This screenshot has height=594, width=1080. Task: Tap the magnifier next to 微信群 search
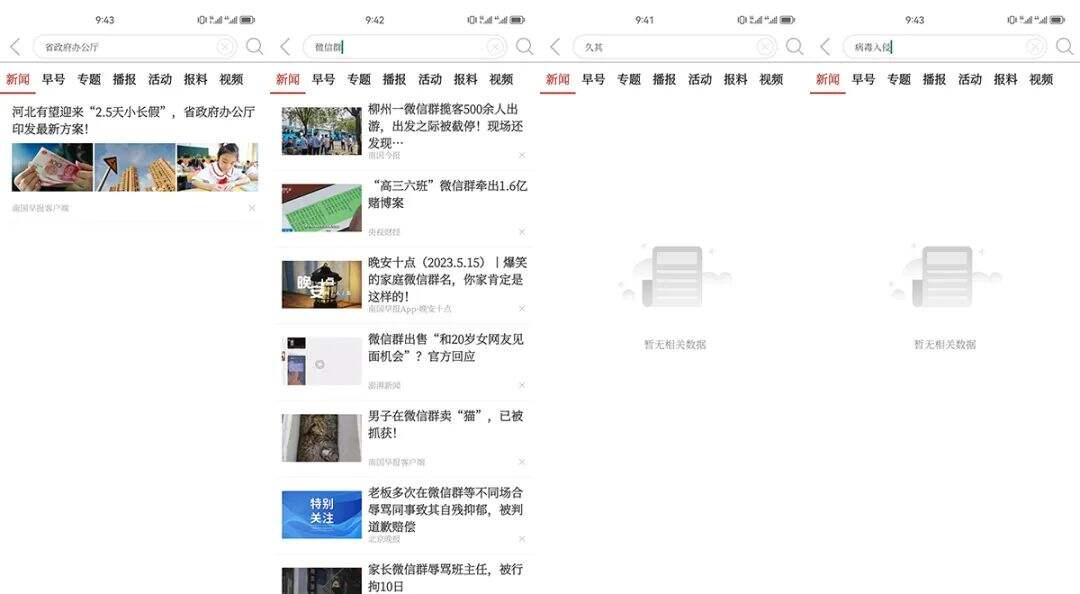[x=524, y=47]
